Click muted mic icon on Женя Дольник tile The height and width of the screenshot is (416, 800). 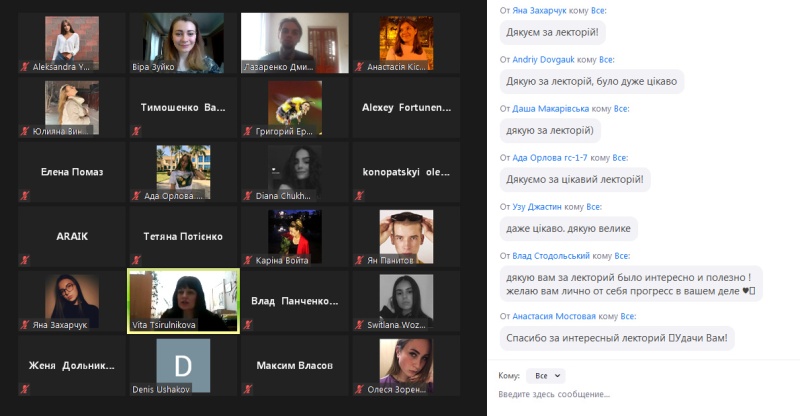coord(24,389)
